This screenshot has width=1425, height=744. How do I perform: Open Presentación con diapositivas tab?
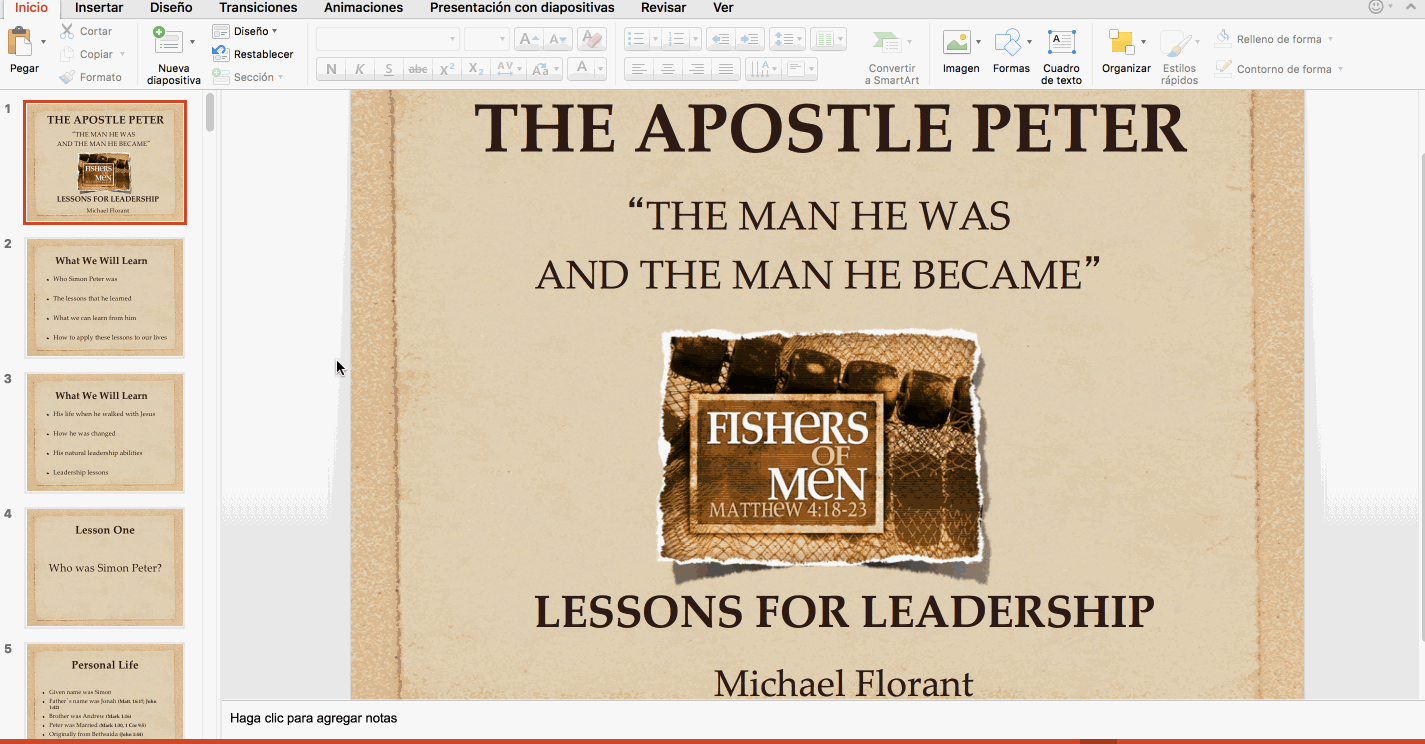pyautogui.click(x=522, y=7)
